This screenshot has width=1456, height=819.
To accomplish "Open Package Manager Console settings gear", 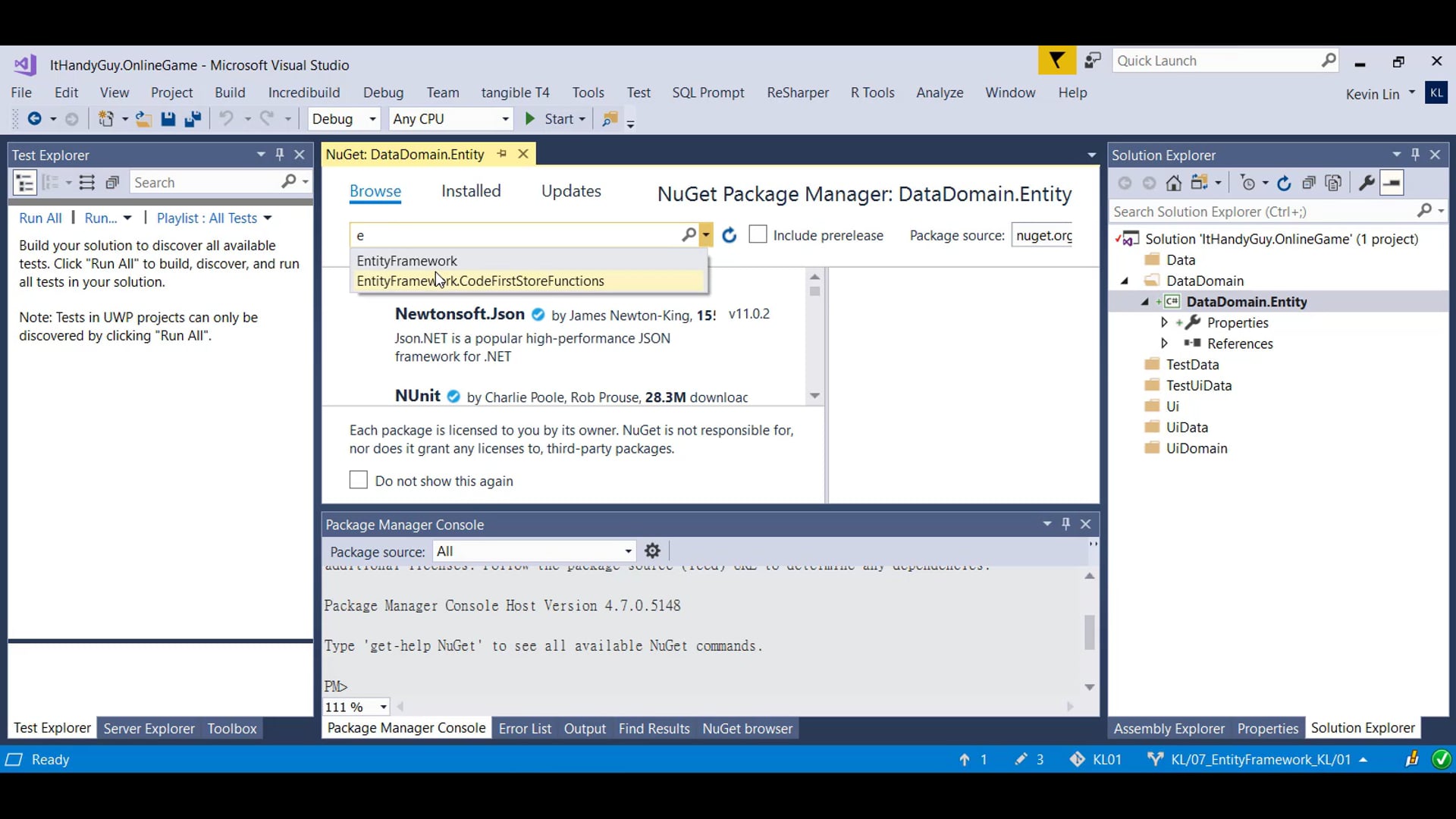I will tap(652, 551).
